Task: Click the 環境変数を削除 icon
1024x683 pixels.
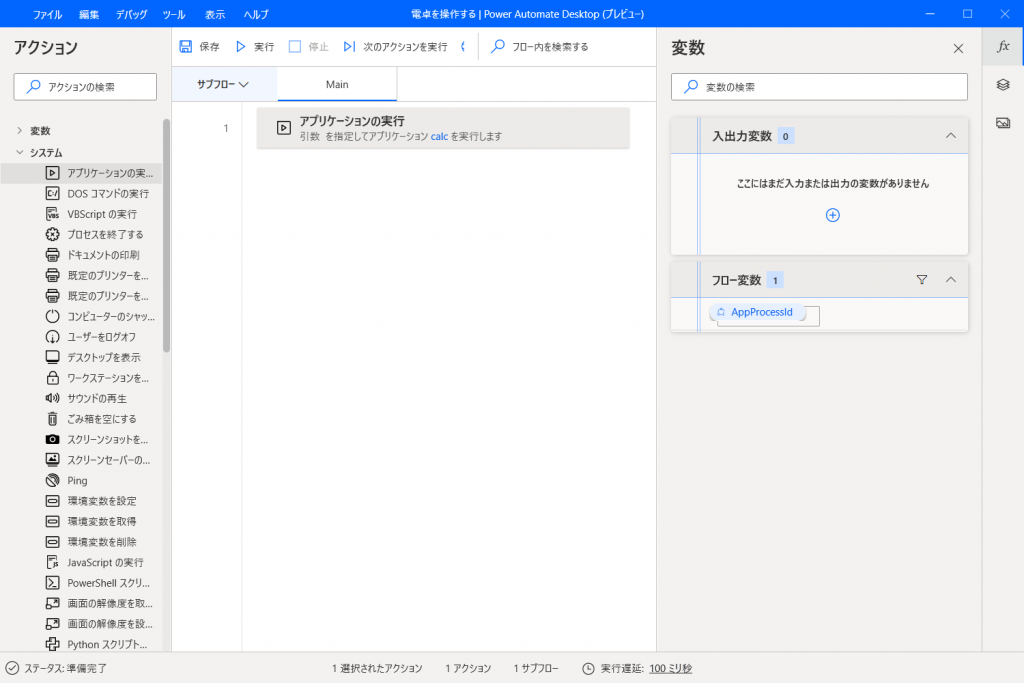Action: [x=52, y=542]
